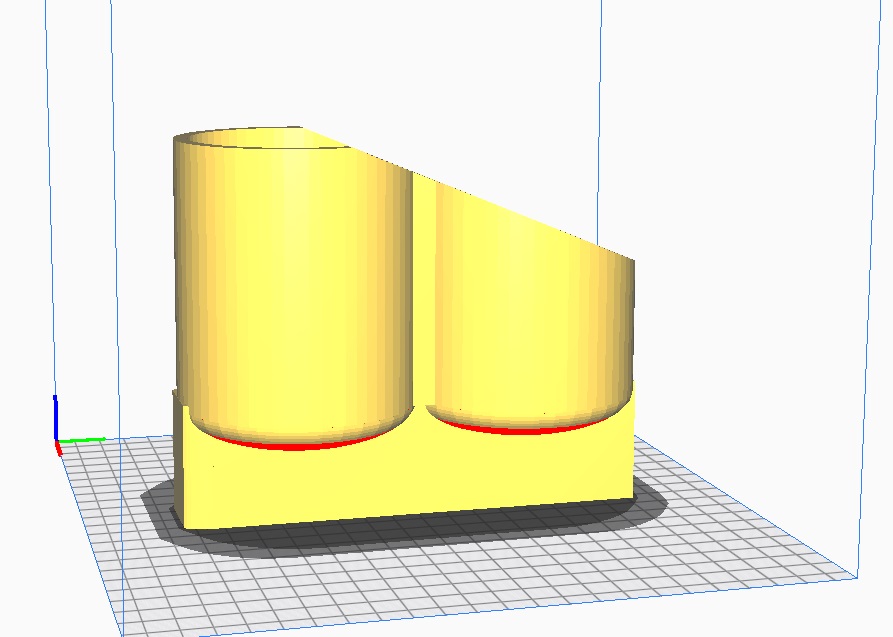
Task: Click the rectangular base block front face
Action: point(400,480)
